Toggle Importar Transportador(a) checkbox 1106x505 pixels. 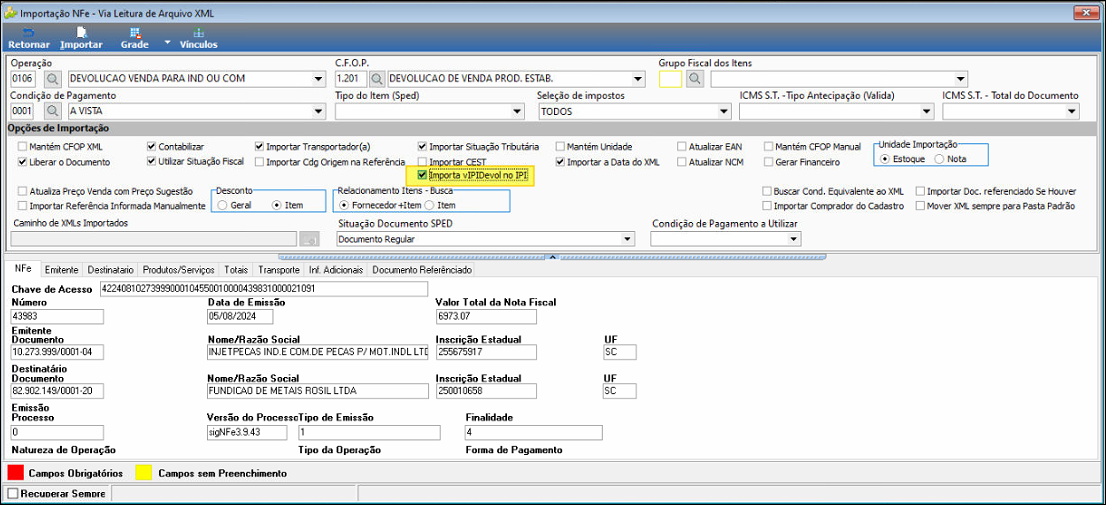coord(260,147)
